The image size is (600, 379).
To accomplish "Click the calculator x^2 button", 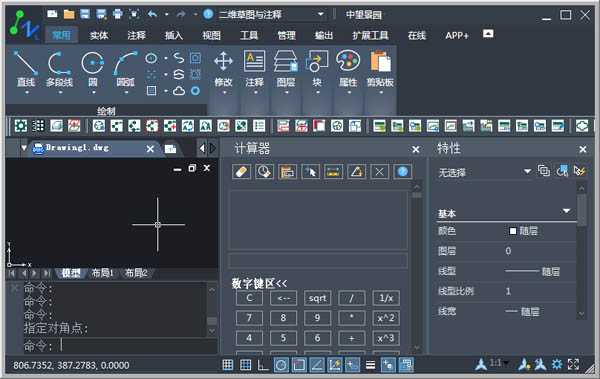I will click(x=386, y=318).
